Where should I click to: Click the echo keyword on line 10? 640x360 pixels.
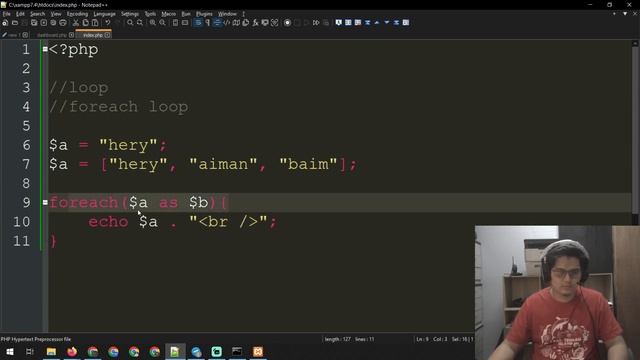(x=108, y=222)
